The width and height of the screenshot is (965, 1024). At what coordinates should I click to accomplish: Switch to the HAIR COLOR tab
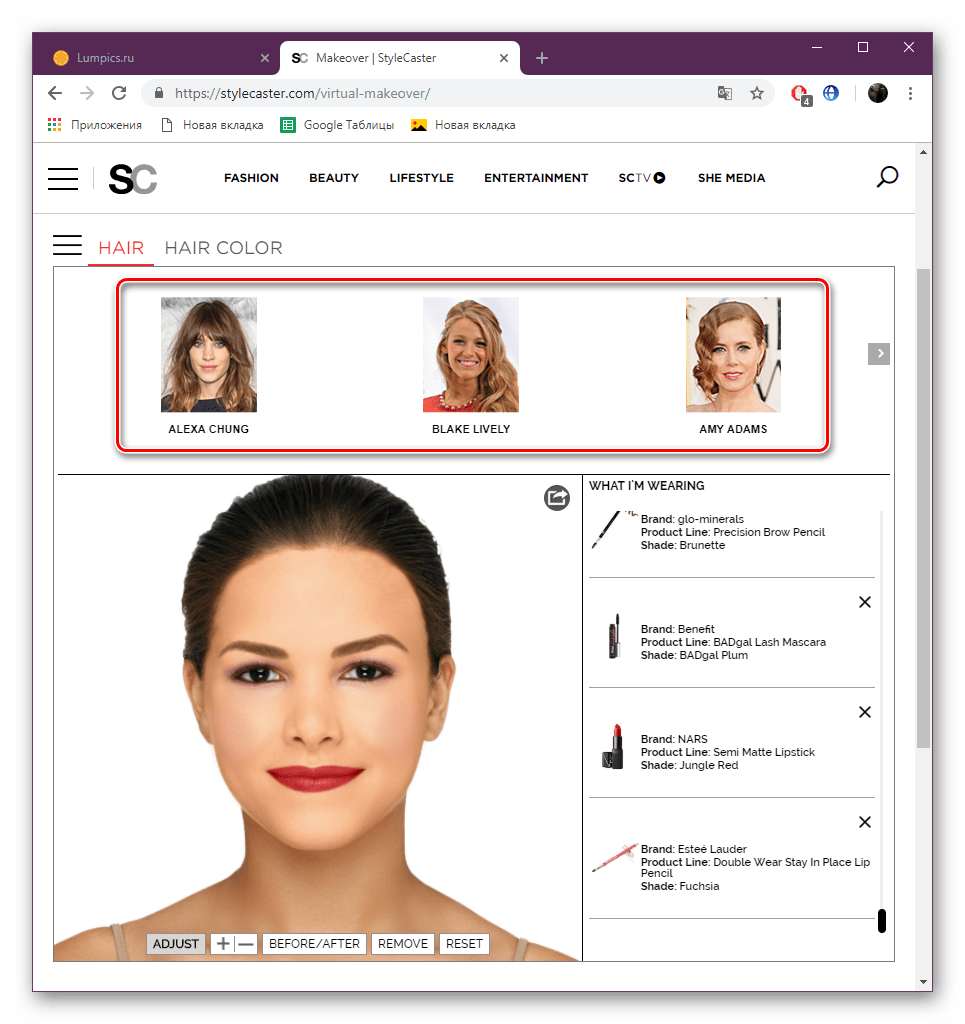pyautogui.click(x=223, y=247)
